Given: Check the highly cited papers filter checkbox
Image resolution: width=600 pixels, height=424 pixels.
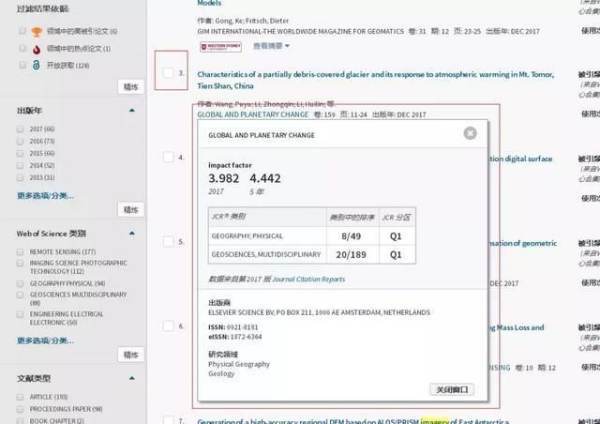Looking at the screenshot, I should (22, 31).
